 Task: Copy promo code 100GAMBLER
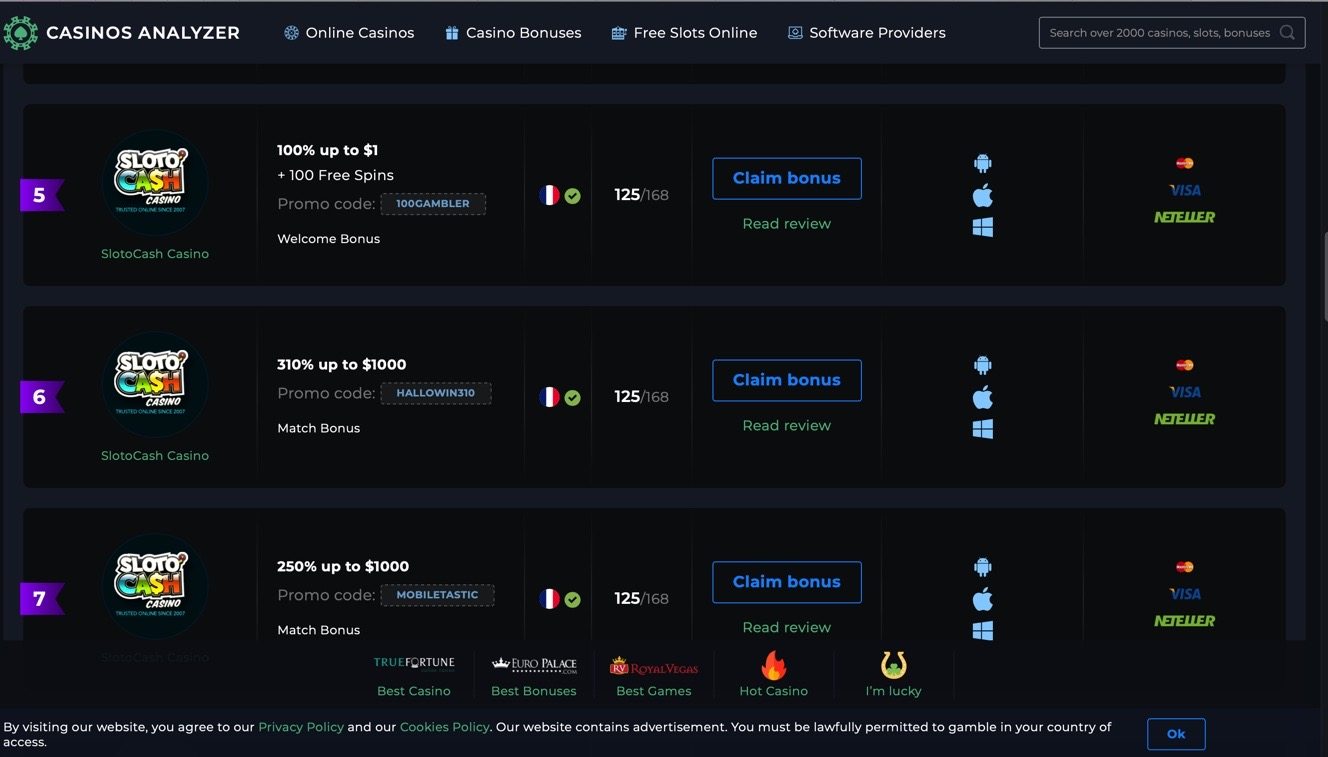433,204
